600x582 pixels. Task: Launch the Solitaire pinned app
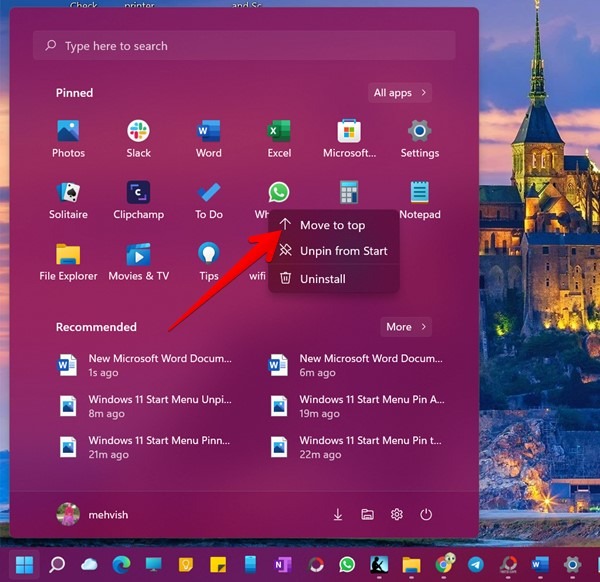(x=68, y=200)
